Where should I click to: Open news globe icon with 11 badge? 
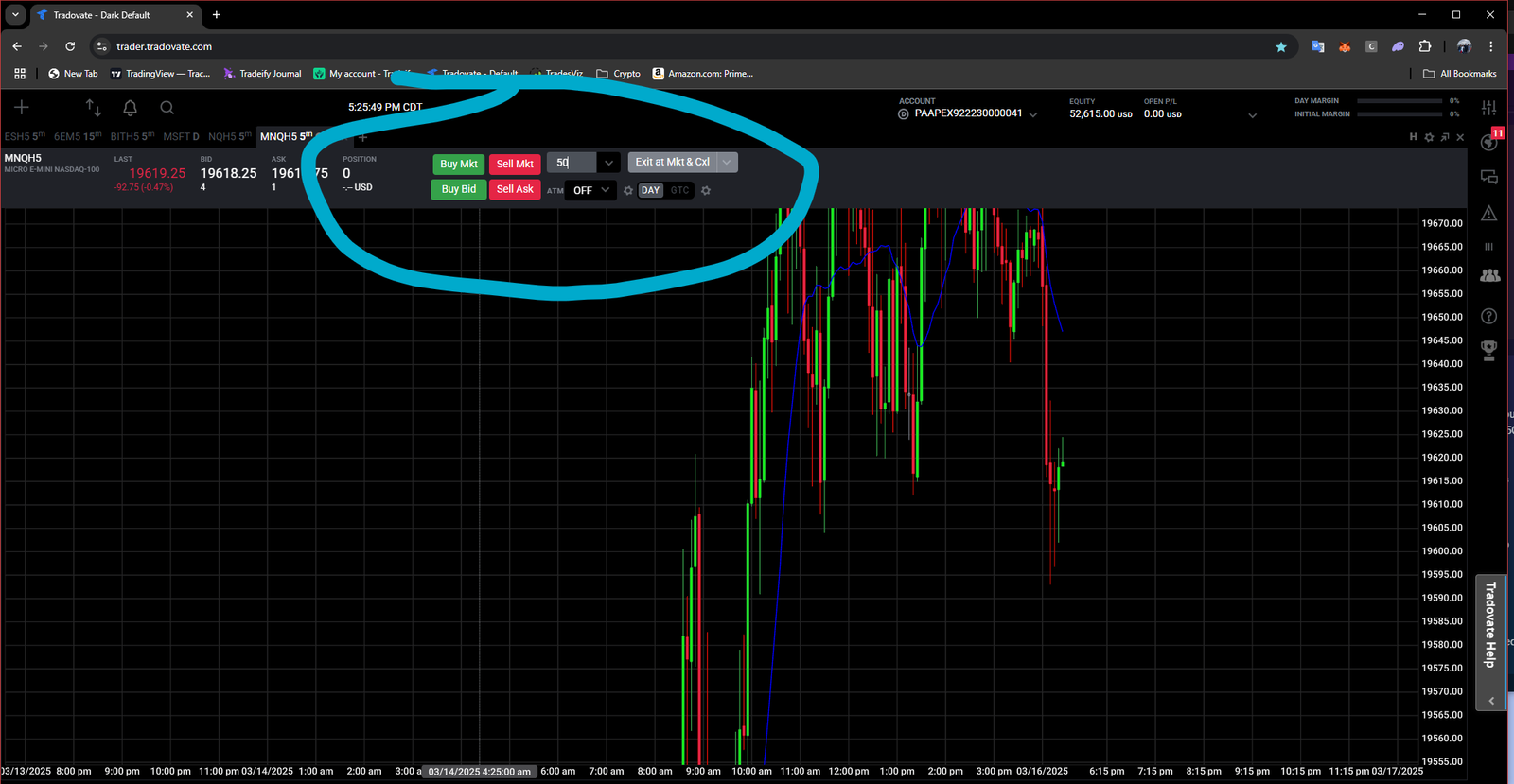[x=1489, y=142]
